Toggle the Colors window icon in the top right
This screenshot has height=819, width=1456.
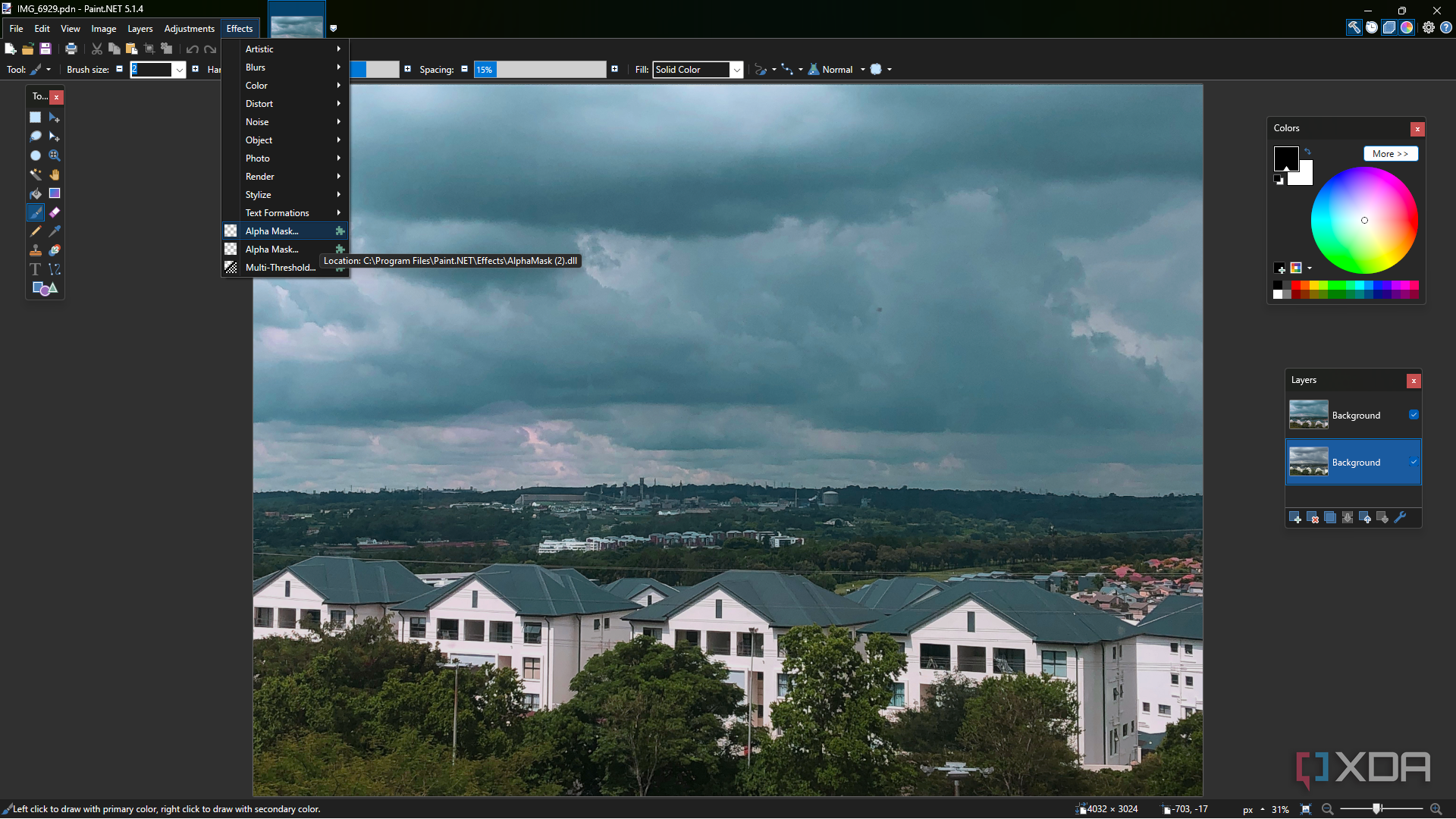[x=1407, y=28]
